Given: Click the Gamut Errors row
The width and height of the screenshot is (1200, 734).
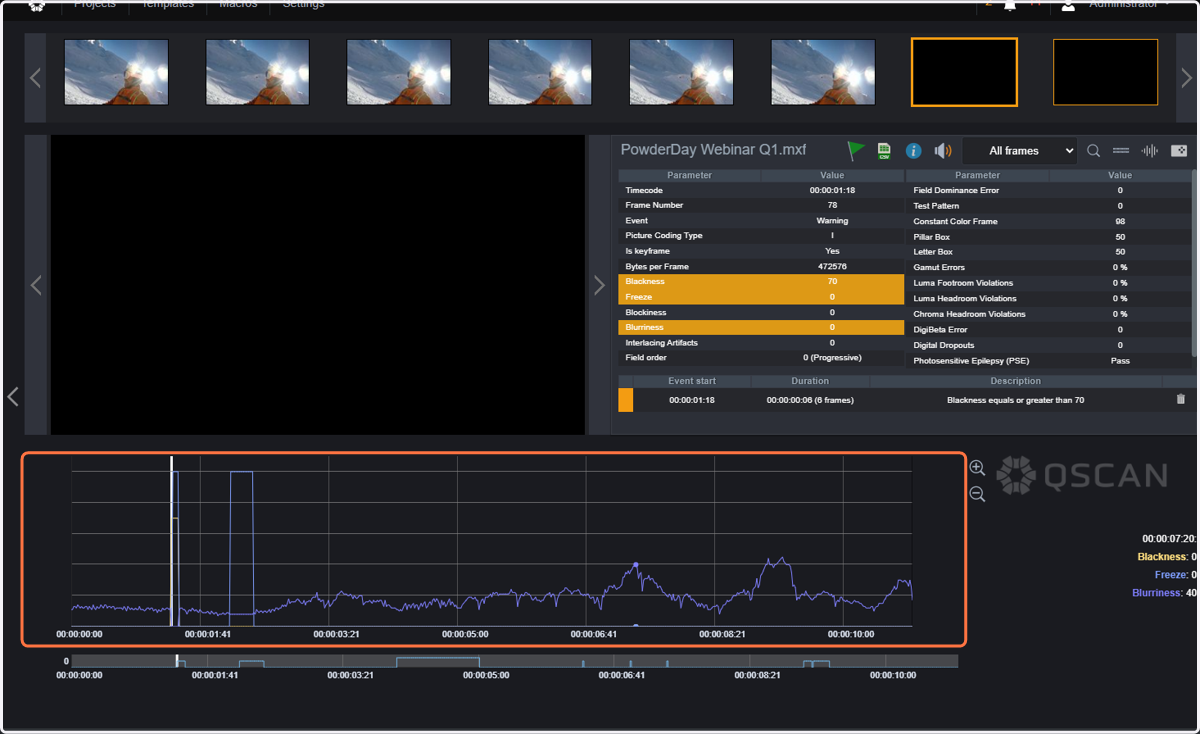Looking at the screenshot, I should coord(1049,268).
